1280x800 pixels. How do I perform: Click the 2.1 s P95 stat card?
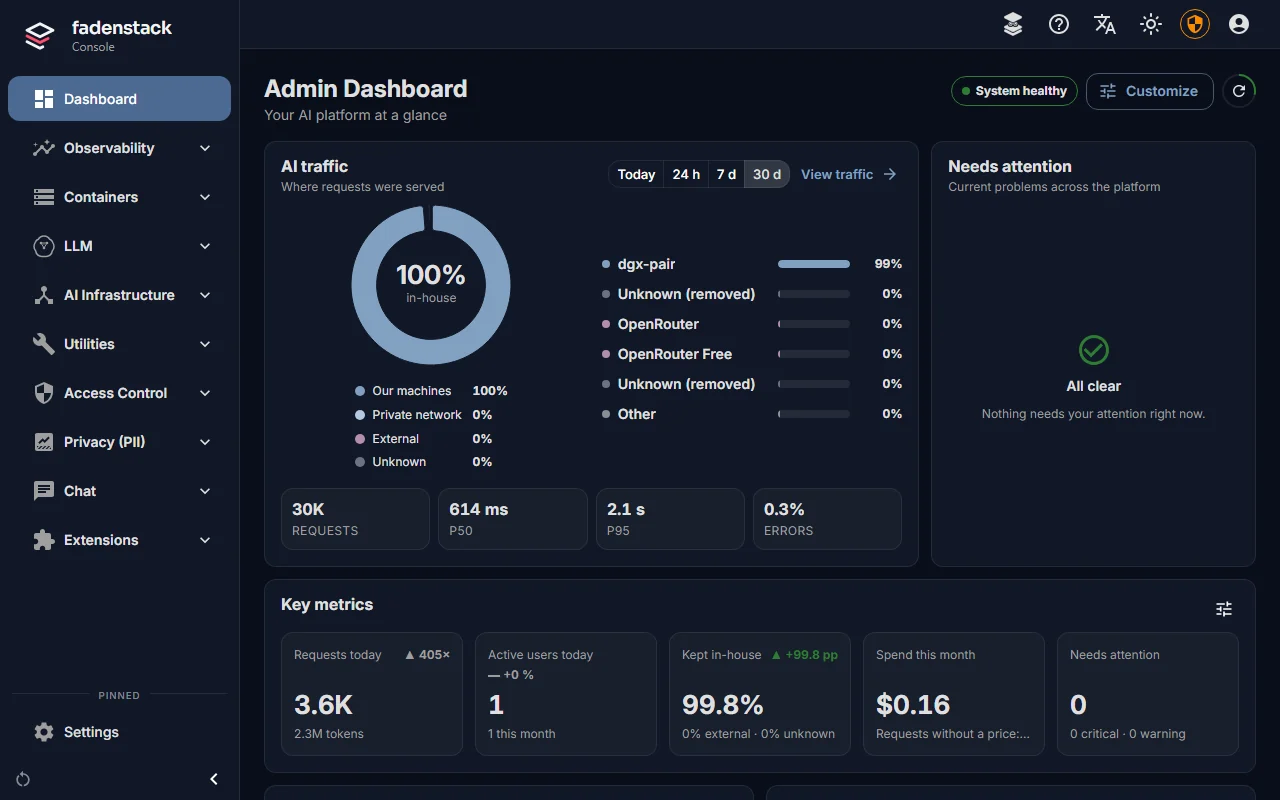coord(670,519)
